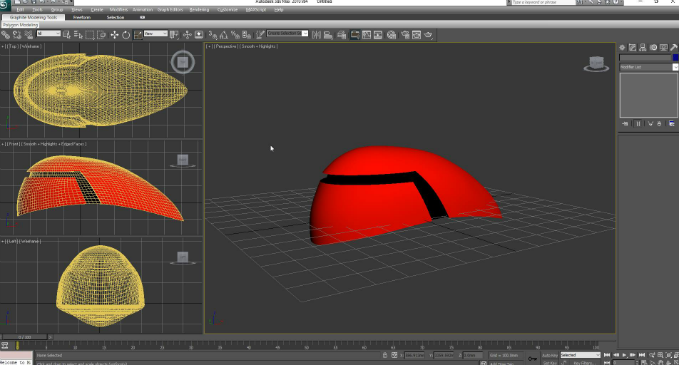Open the Group menu

(x=57, y=10)
